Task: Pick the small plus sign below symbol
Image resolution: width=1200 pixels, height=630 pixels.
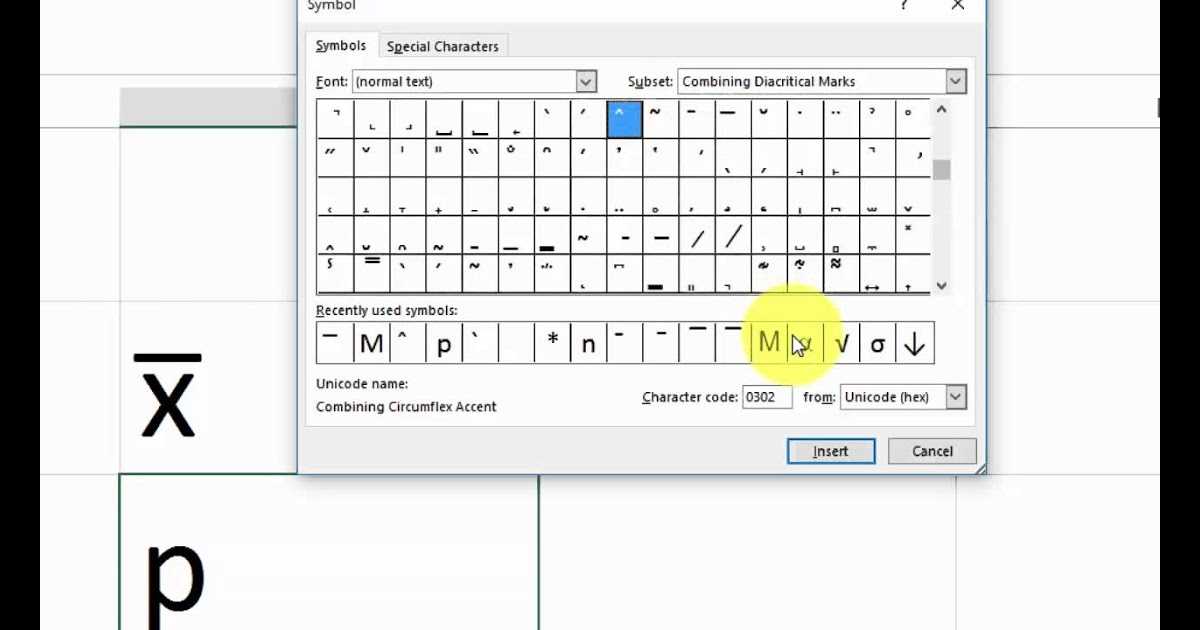Action: click(443, 197)
